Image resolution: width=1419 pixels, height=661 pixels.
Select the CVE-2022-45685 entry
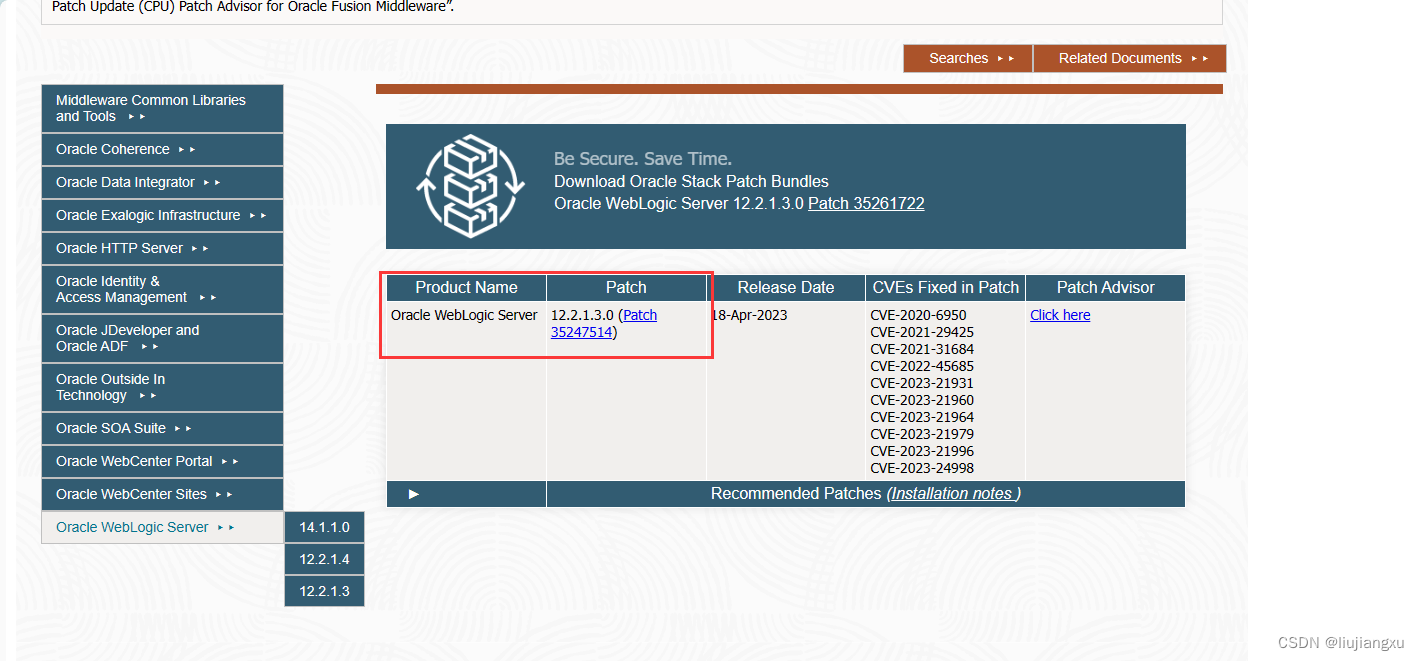(922, 366)
